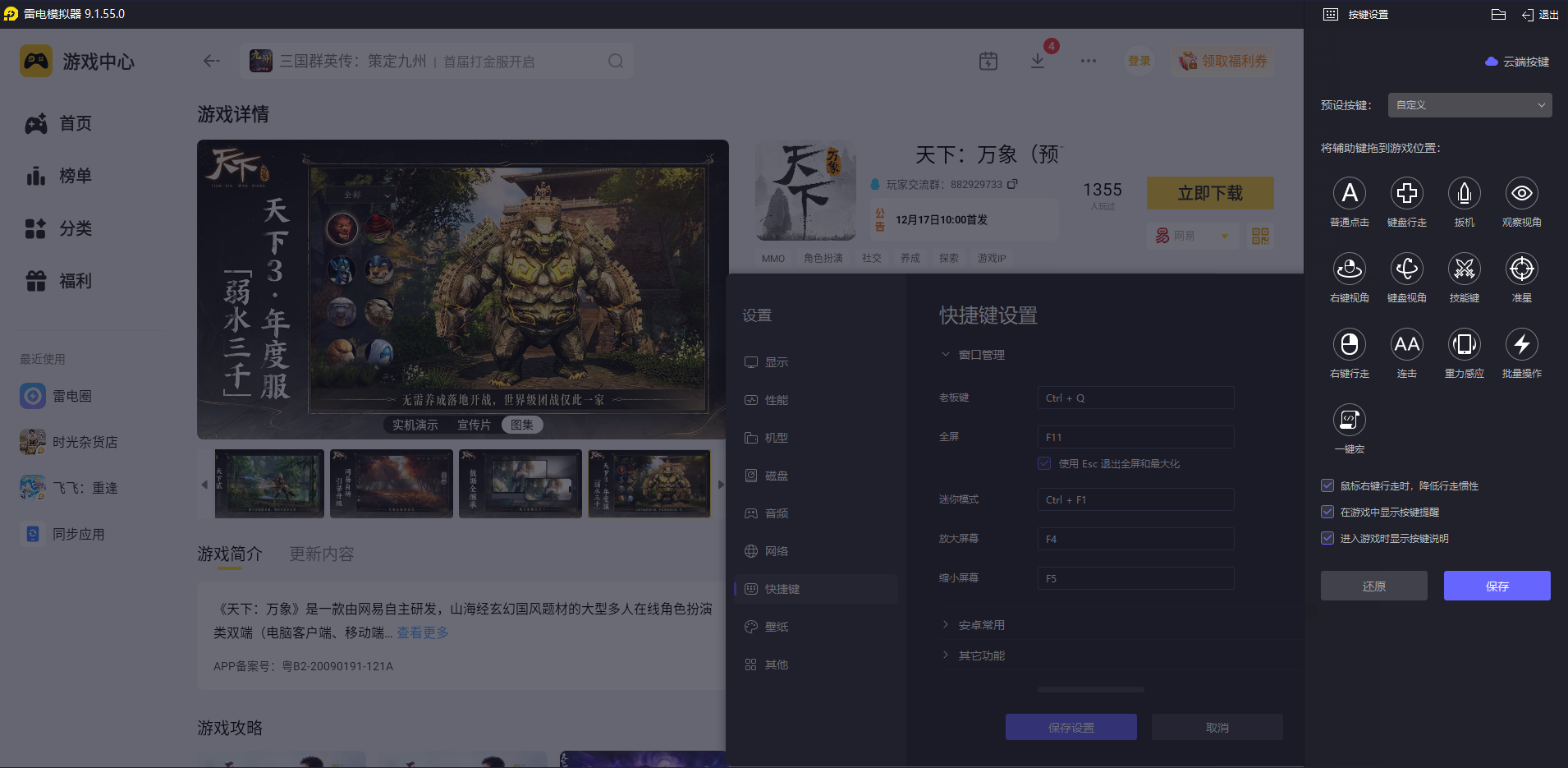Expand the 其它功能 section
Image resolution: width=1568 pixels, height=768 pixels.
pyautogui.click(x=973, y=655)
